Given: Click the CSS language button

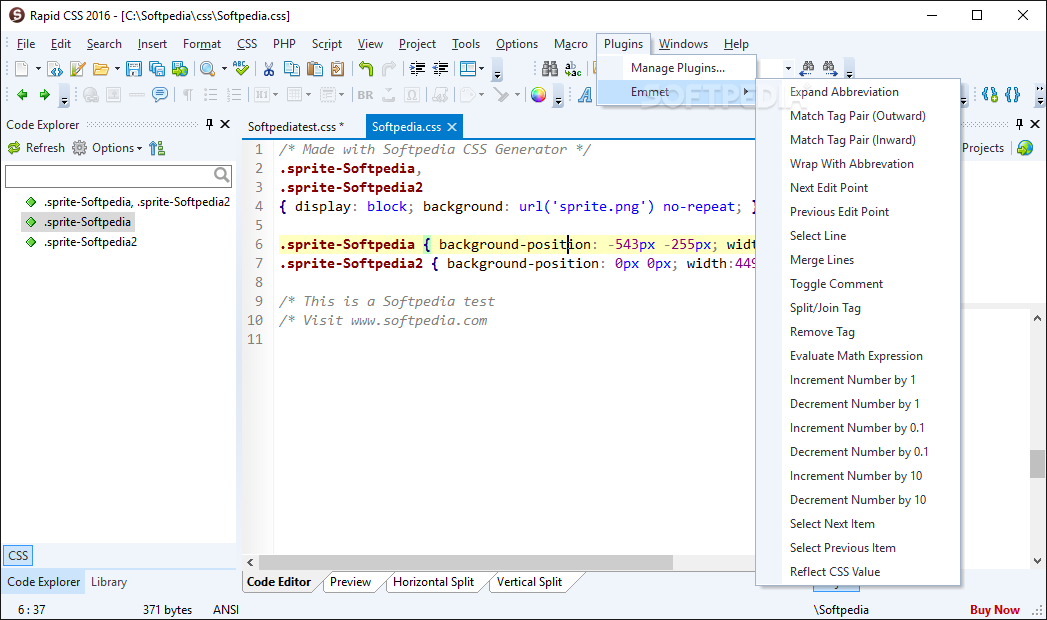Looking at the screenshot, I should coord(18,555).
